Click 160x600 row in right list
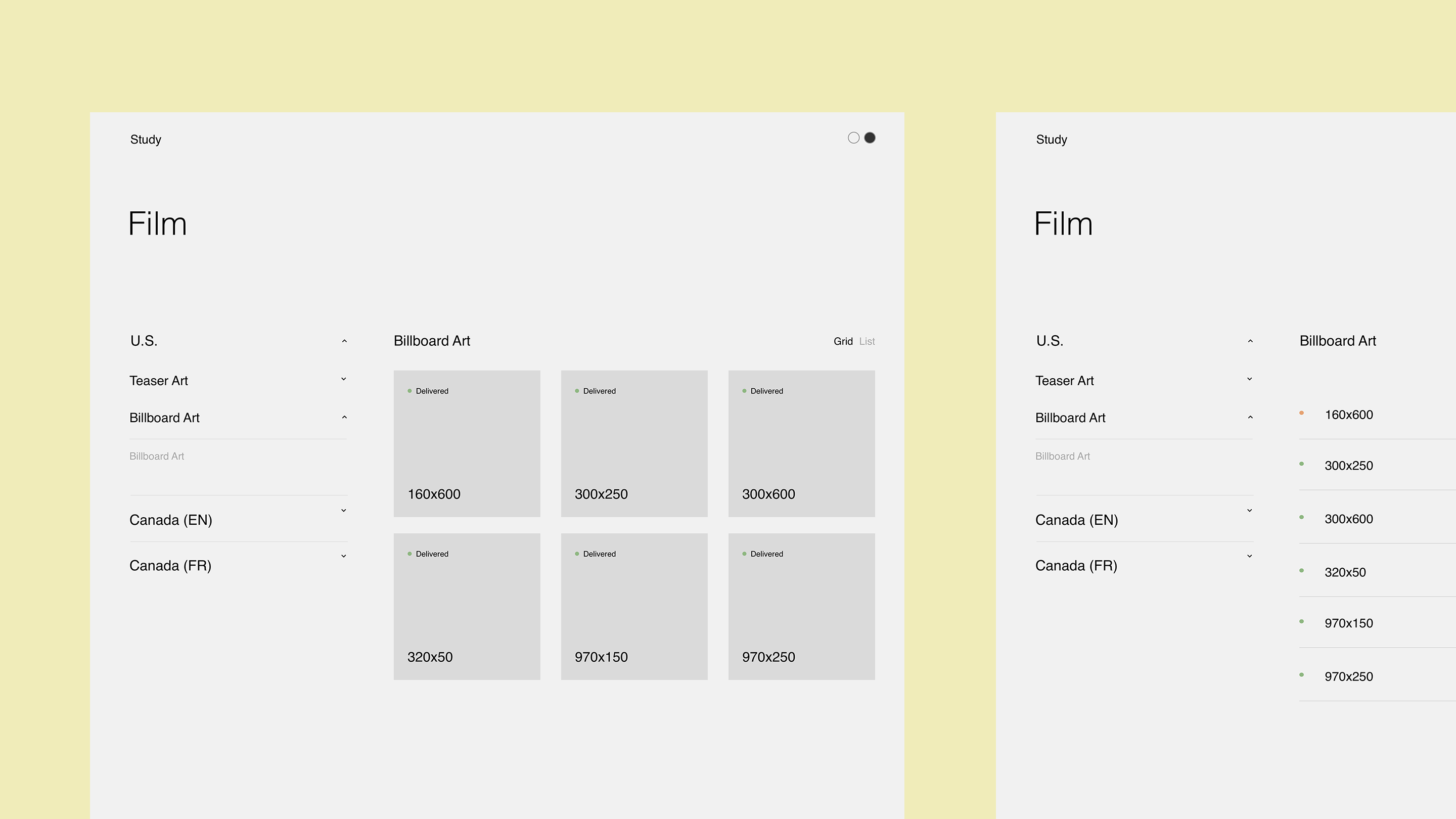Screen dimensions: 1456x819 click(1378, 415)
